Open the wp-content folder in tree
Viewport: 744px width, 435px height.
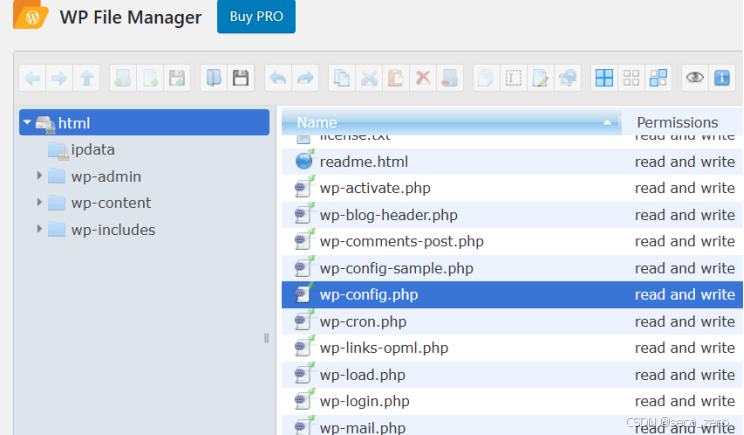coord(111,203)
